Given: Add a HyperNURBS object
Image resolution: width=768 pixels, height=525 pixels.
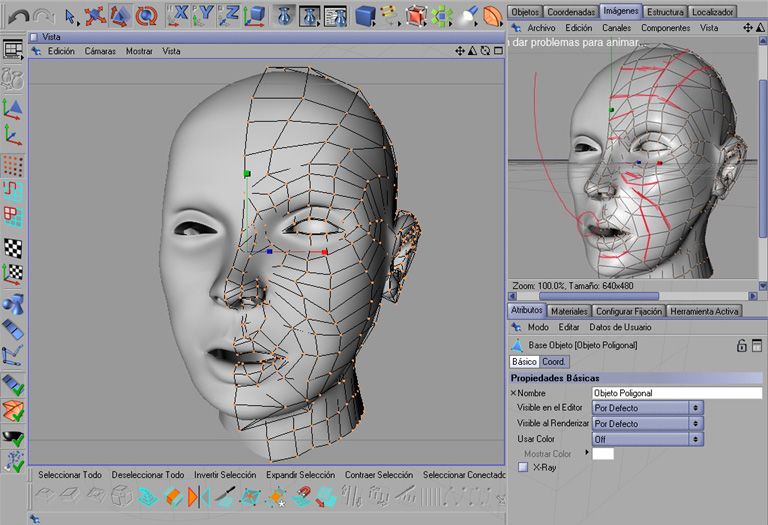Looking at the screenshot, I should (416, 16).
